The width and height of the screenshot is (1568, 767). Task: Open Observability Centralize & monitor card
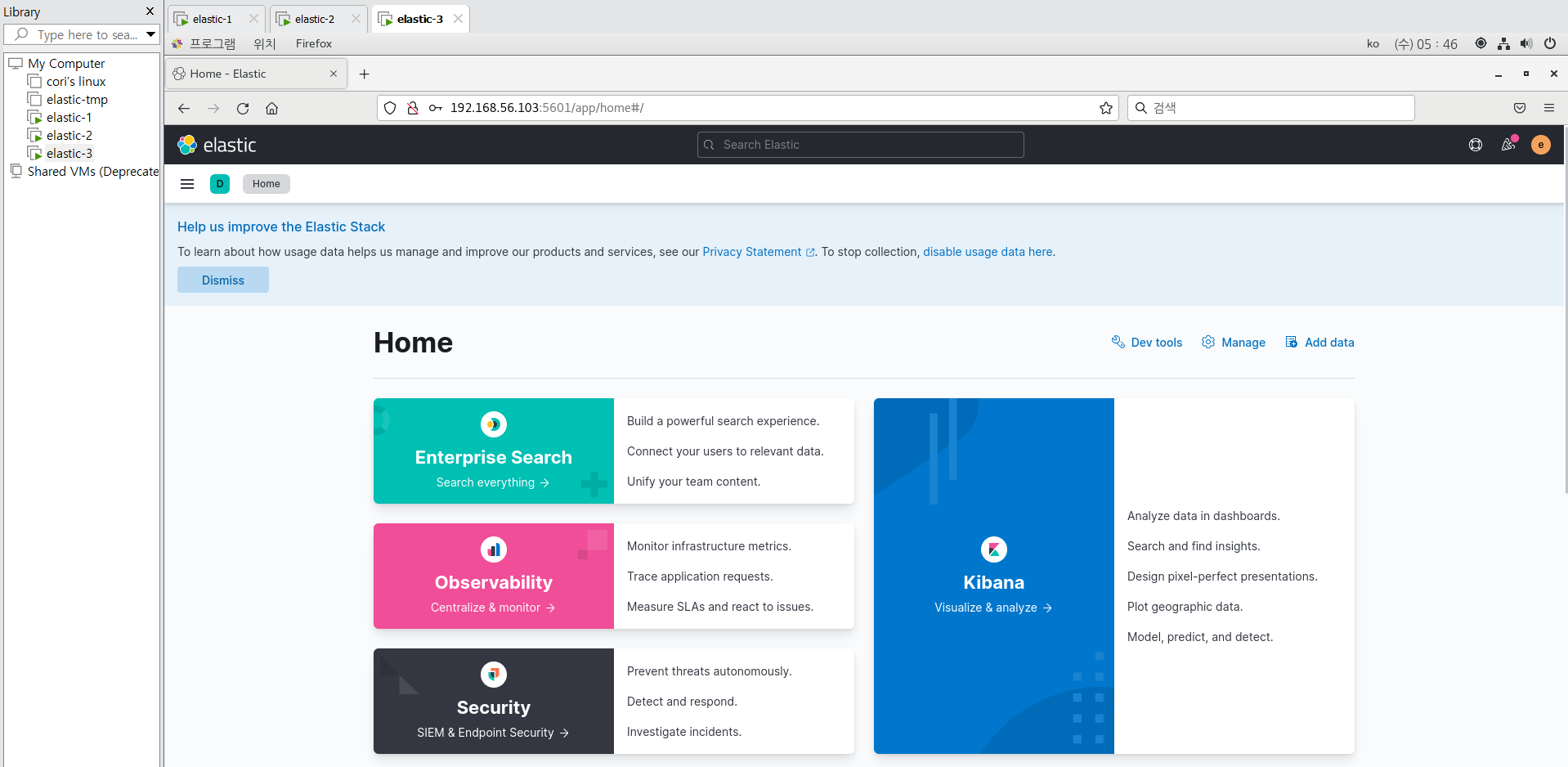(x=494, y=576)
